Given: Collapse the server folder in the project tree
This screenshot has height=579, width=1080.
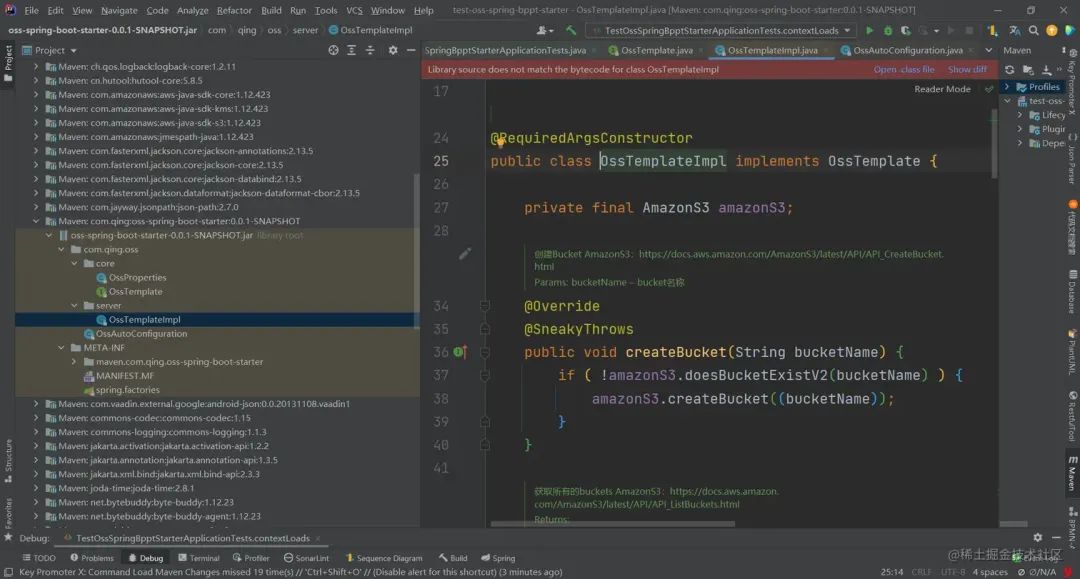Looking at the screenshot, I should coord(74,305).
